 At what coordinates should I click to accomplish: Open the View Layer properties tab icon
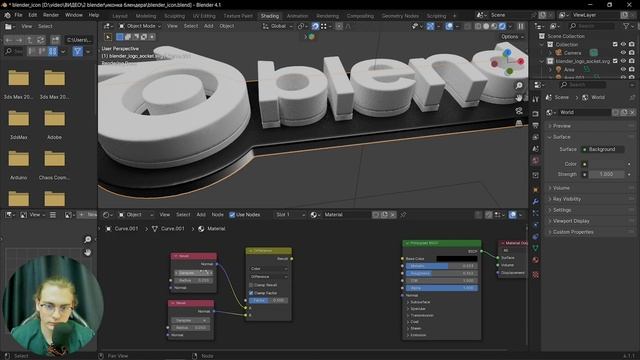536,137
